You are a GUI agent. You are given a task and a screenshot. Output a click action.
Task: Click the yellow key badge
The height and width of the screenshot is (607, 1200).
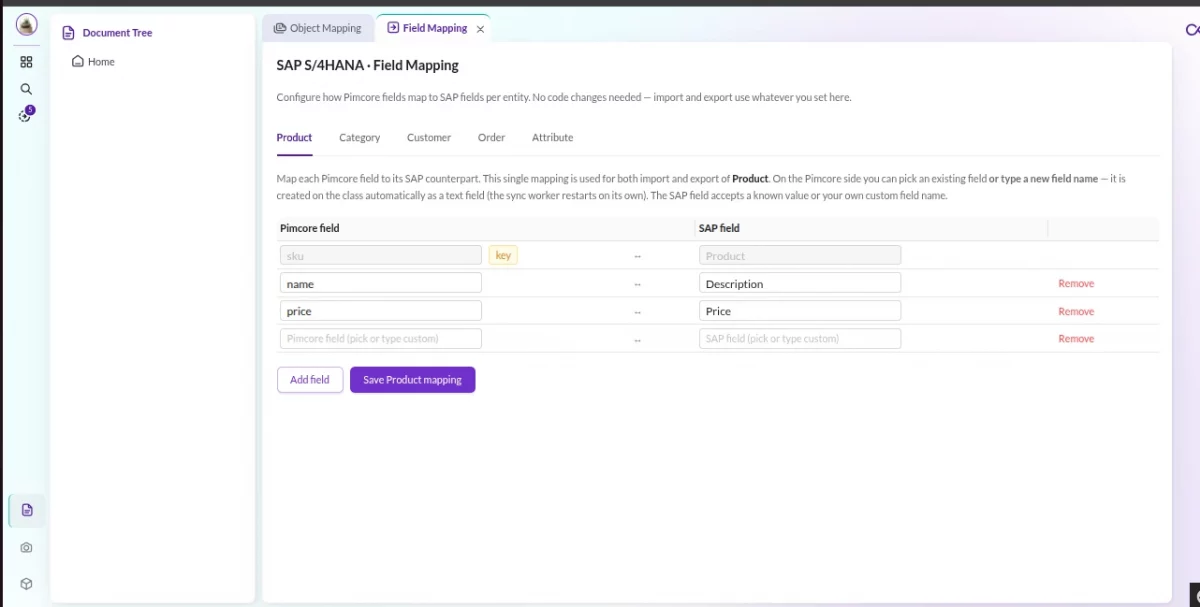(x=503, y=255)
